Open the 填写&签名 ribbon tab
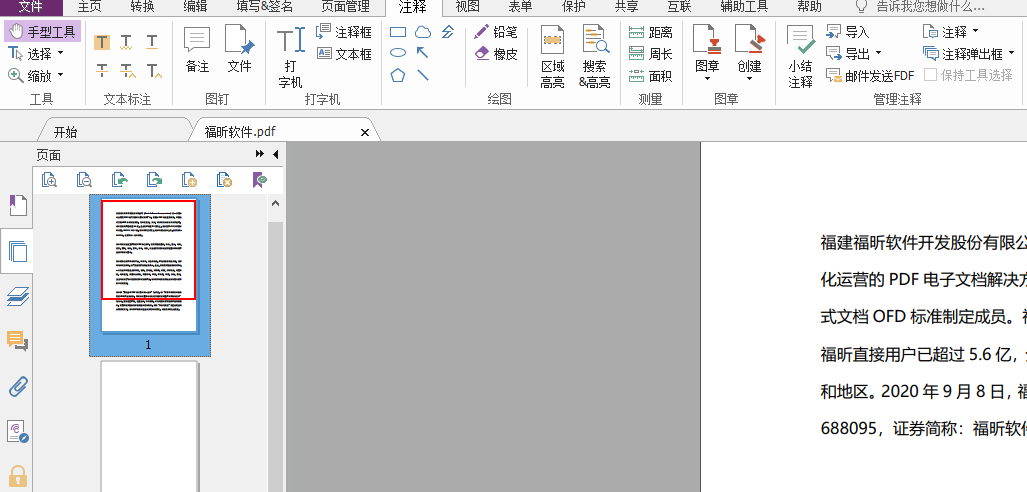 pos(265,7)
